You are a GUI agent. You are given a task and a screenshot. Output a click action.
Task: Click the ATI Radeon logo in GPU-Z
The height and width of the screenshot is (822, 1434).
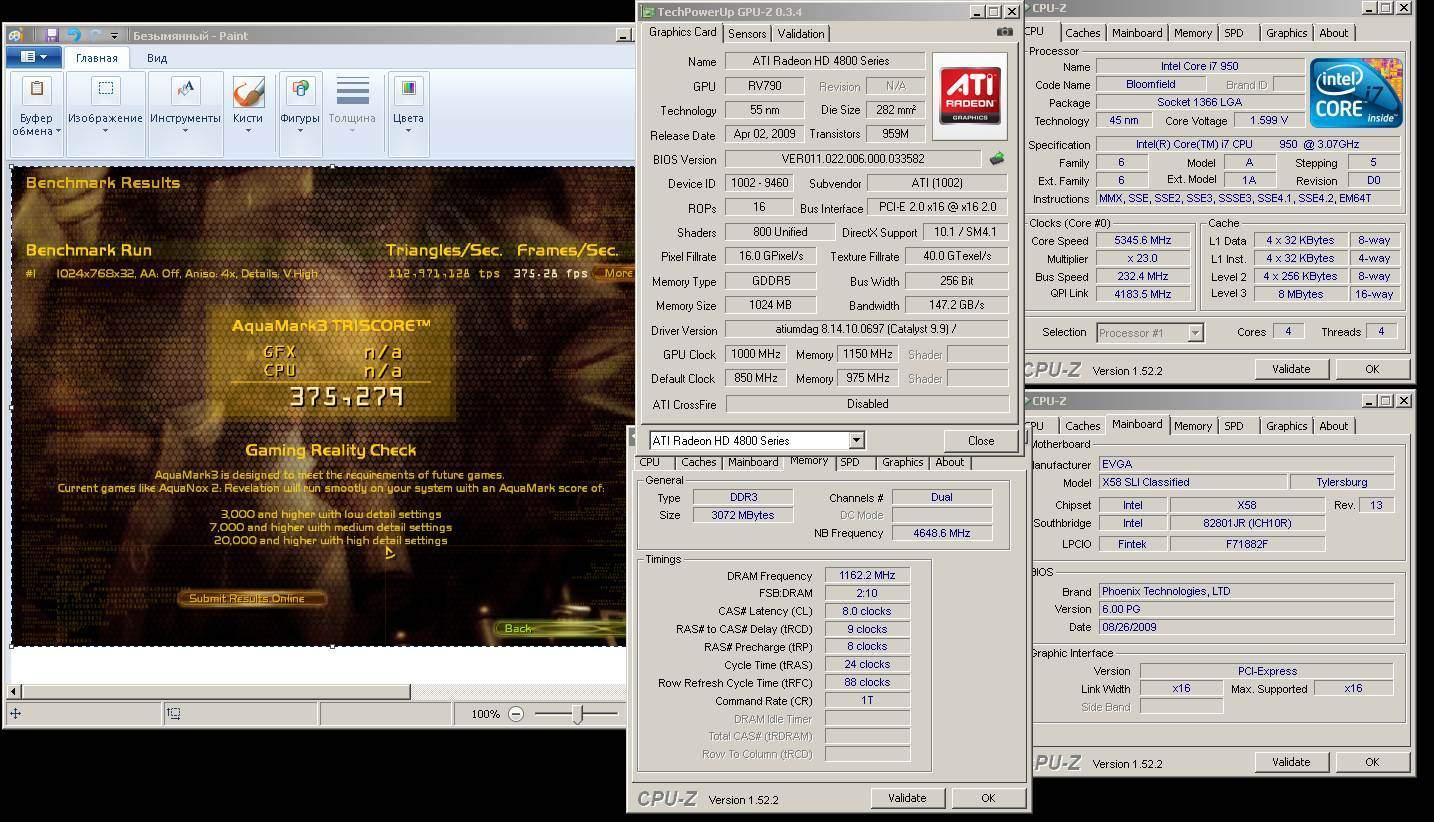pyautogui.click(x=968, y=96)
